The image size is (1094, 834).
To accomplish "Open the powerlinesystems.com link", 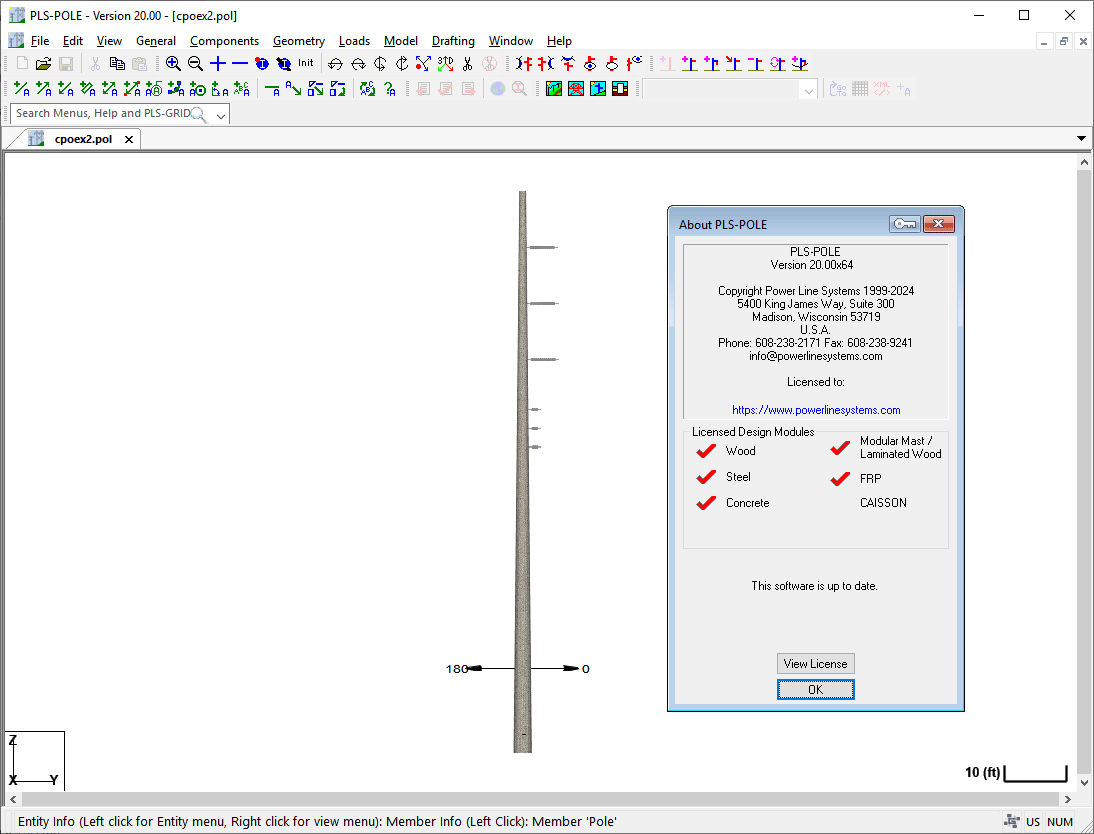I will pyautogui.click(x=816, y=410).
